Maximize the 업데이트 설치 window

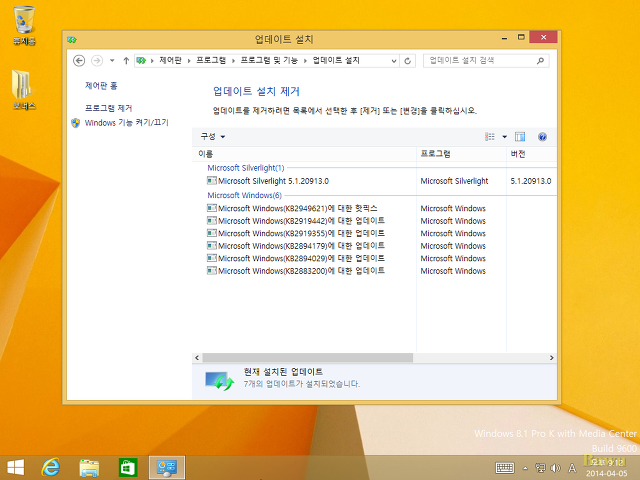click(x=521, y=38)
